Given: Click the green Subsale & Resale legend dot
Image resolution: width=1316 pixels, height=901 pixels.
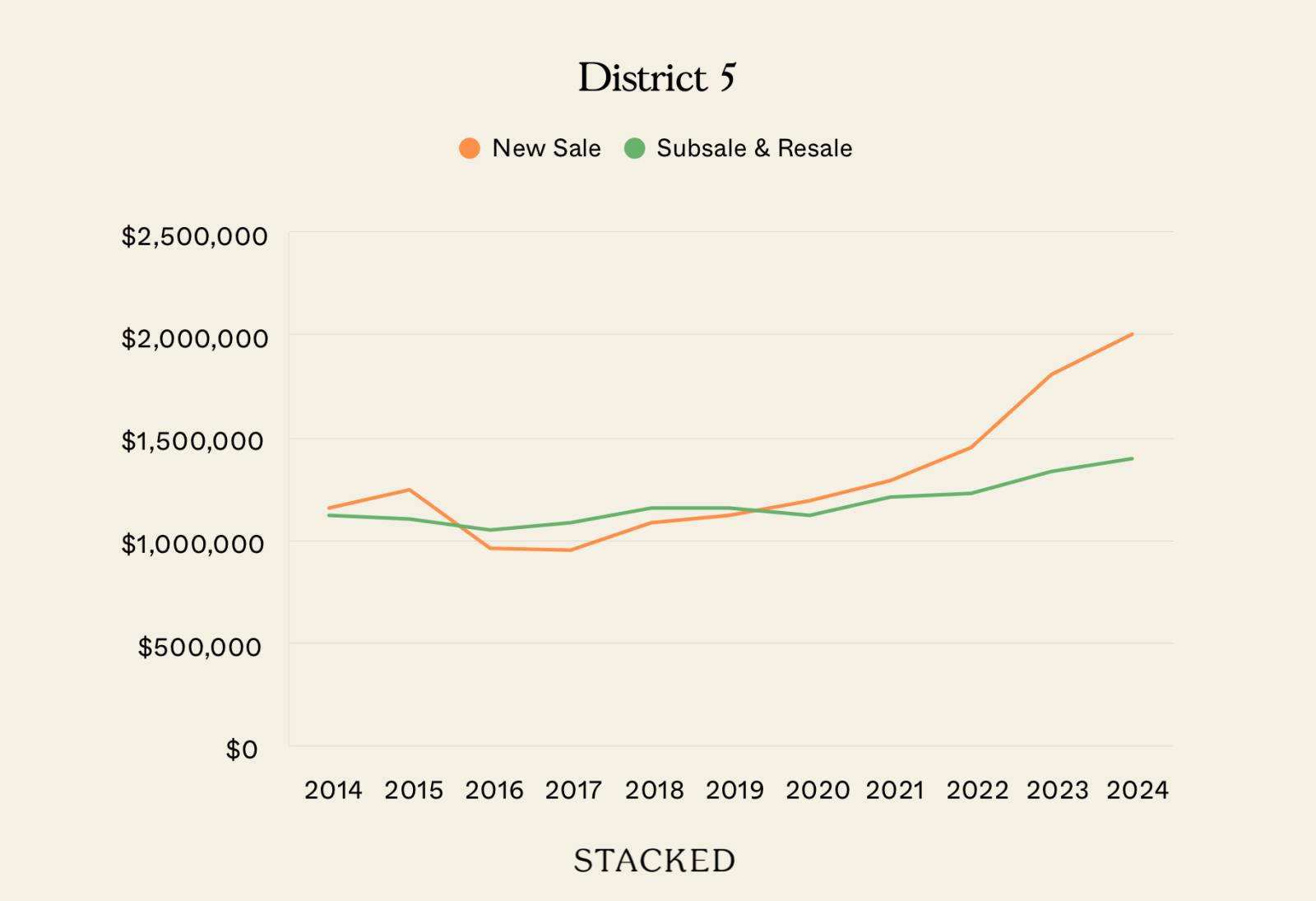Looking at the screenshot, I should point(634,148).
